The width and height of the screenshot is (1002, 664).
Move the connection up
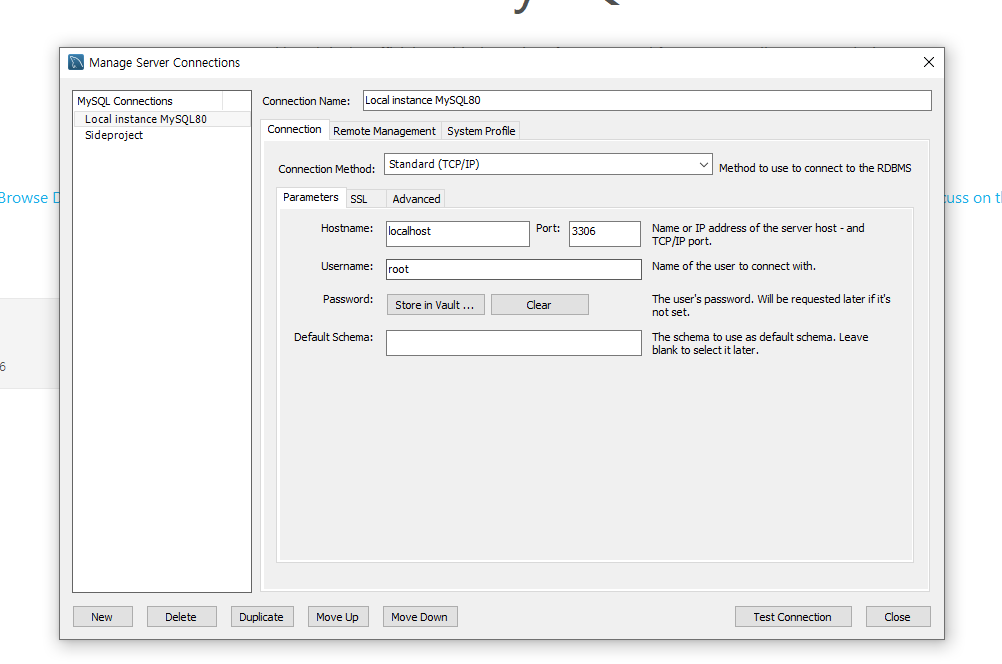point(337,617)
